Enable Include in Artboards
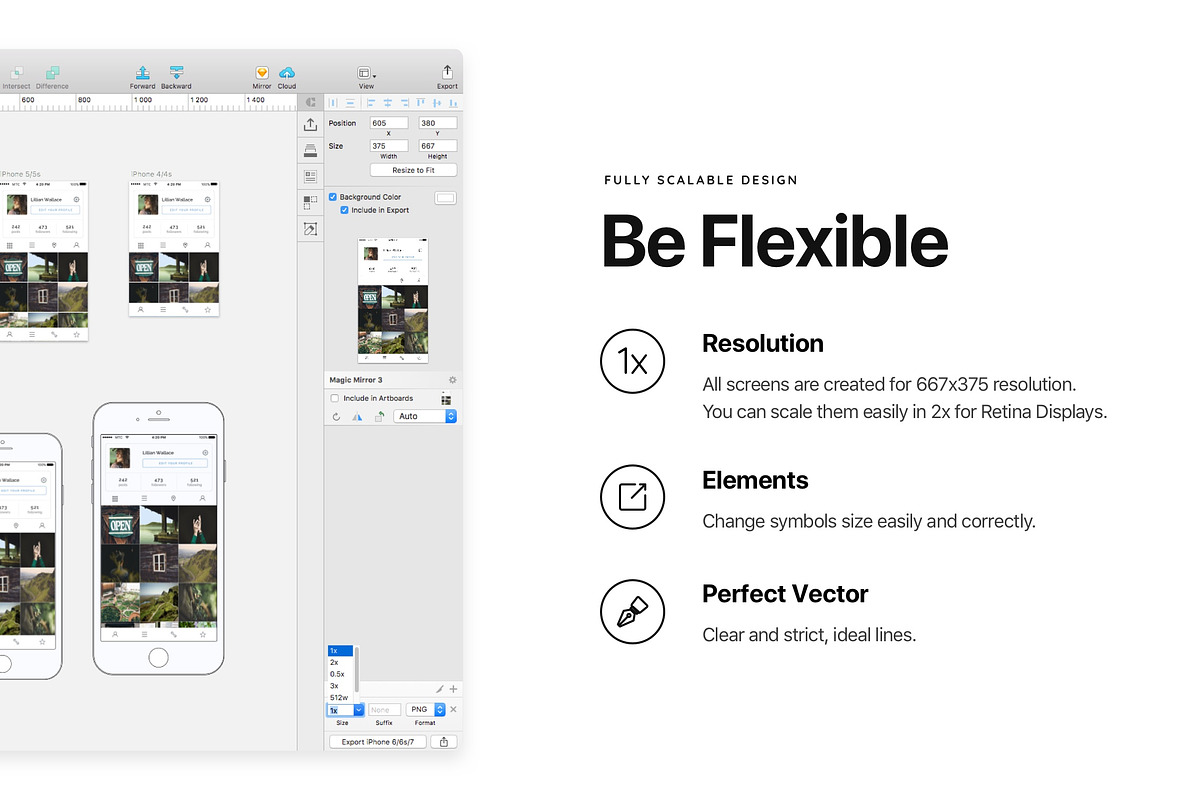Viewport: 1200px width, 800px height. pyautogui.click(x=334, y=398)
